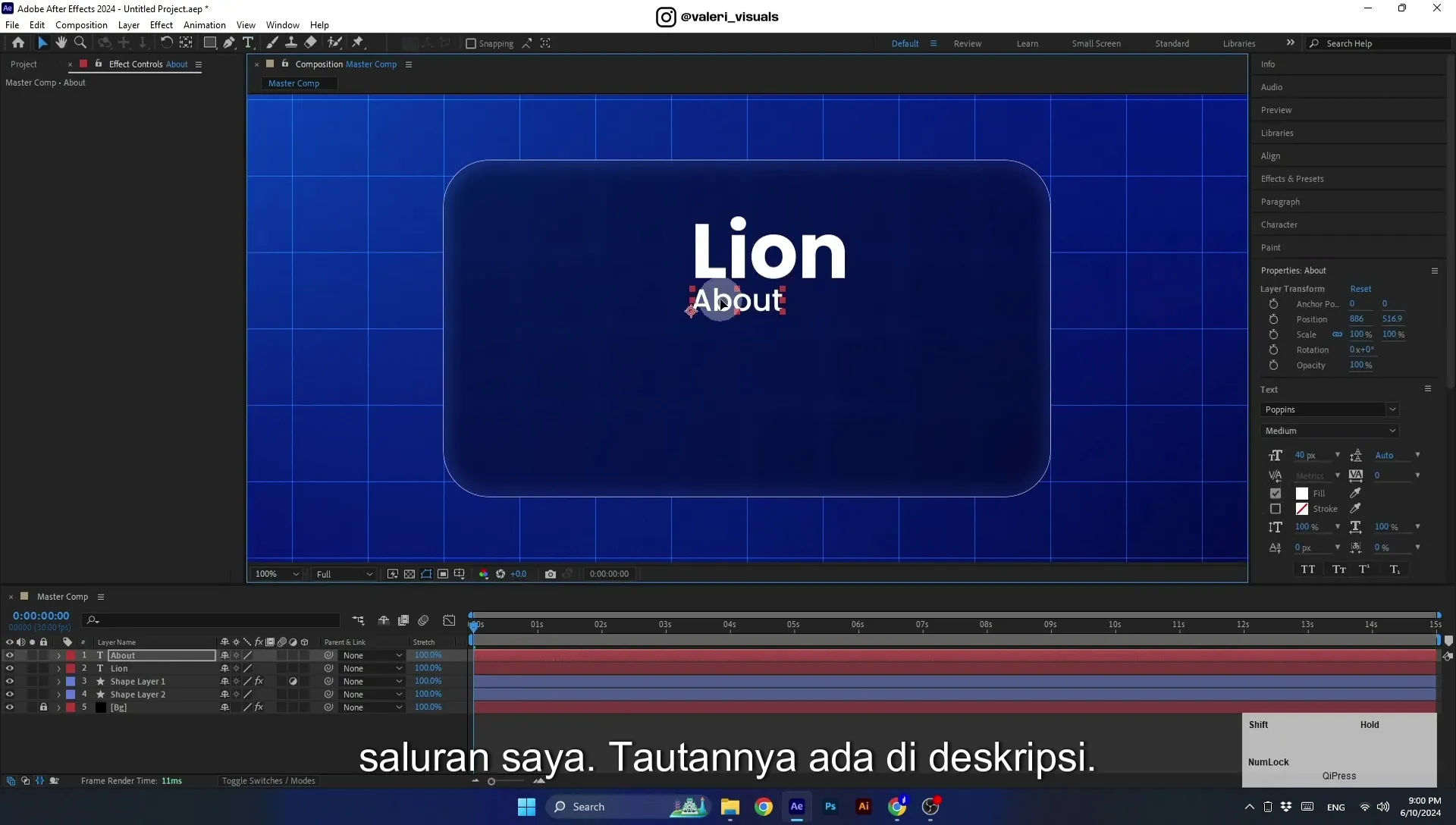The width and height of the screenshot is (1456, 825).
Task: Click the Search Help field
Action: 1380,44
